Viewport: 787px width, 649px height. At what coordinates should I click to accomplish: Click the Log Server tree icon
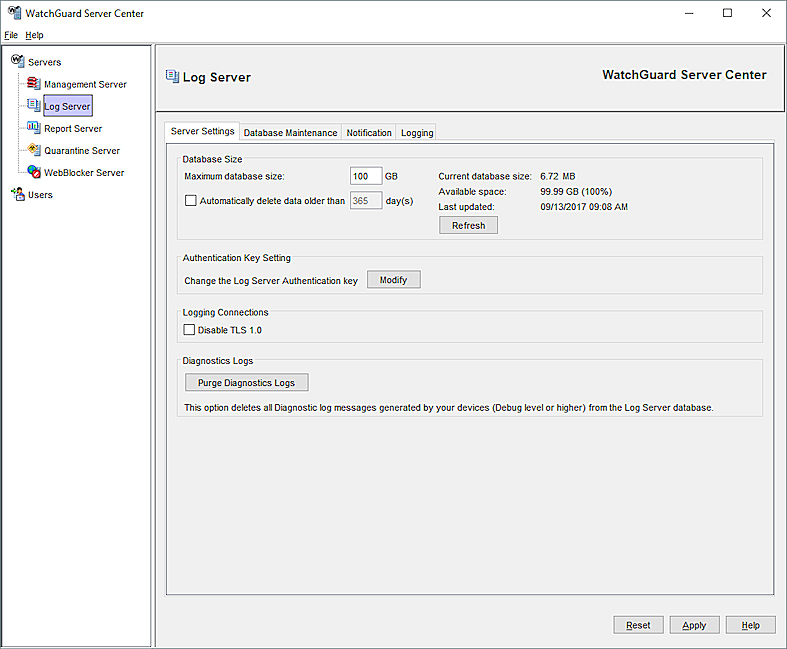pyautogui.click(x=34, y=106)
